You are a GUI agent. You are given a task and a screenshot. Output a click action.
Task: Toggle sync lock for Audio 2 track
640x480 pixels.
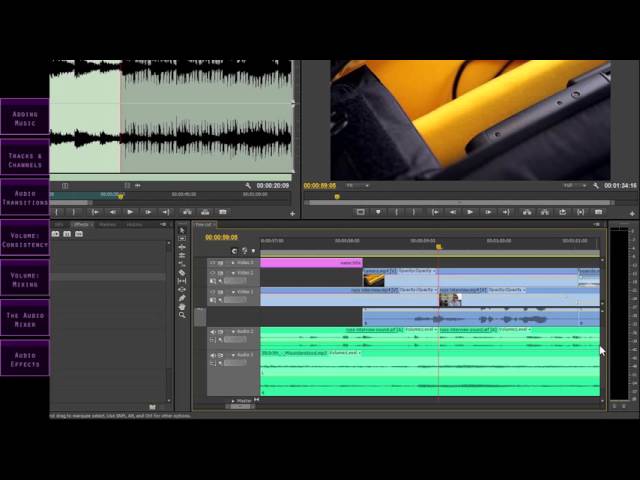coord(221,332)
